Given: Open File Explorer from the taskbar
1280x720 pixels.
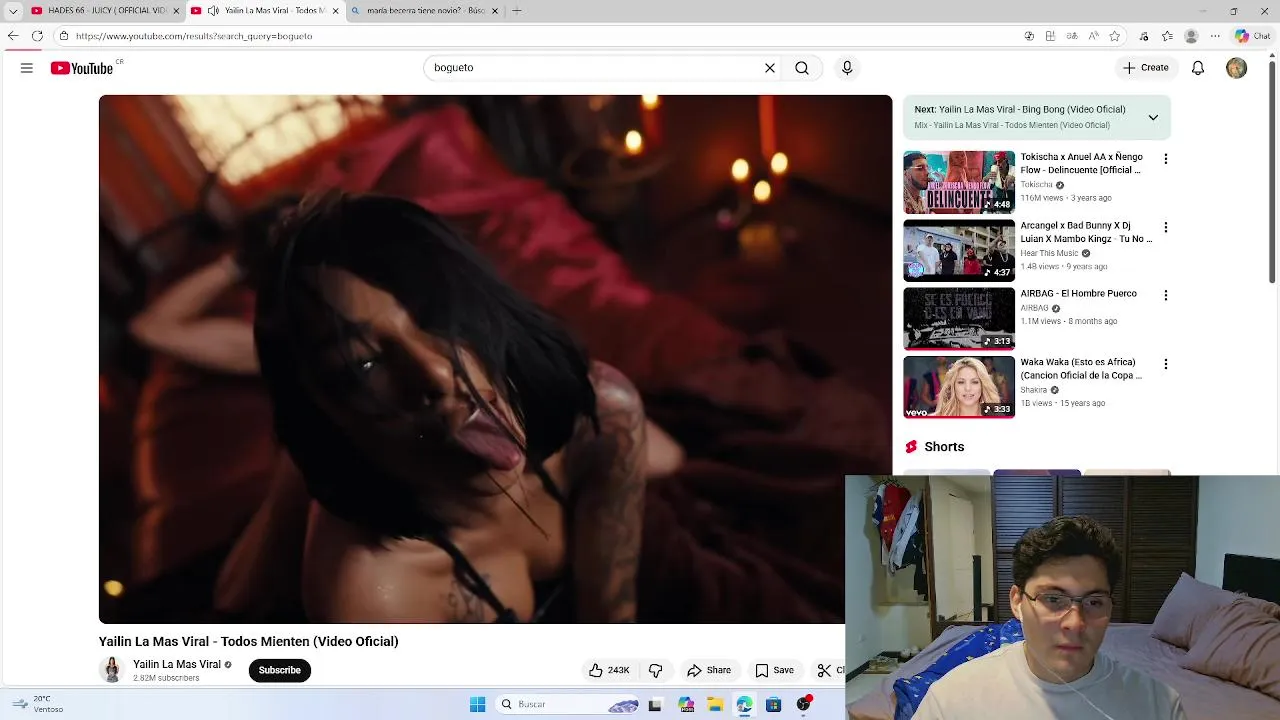Looking at the screenshot, I should 715,704.
